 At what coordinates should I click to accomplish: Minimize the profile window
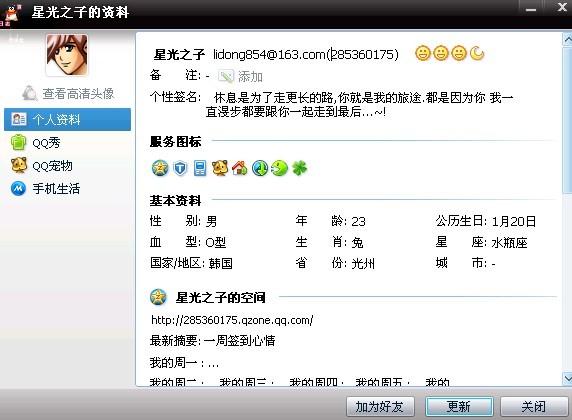tap(531, 9)
